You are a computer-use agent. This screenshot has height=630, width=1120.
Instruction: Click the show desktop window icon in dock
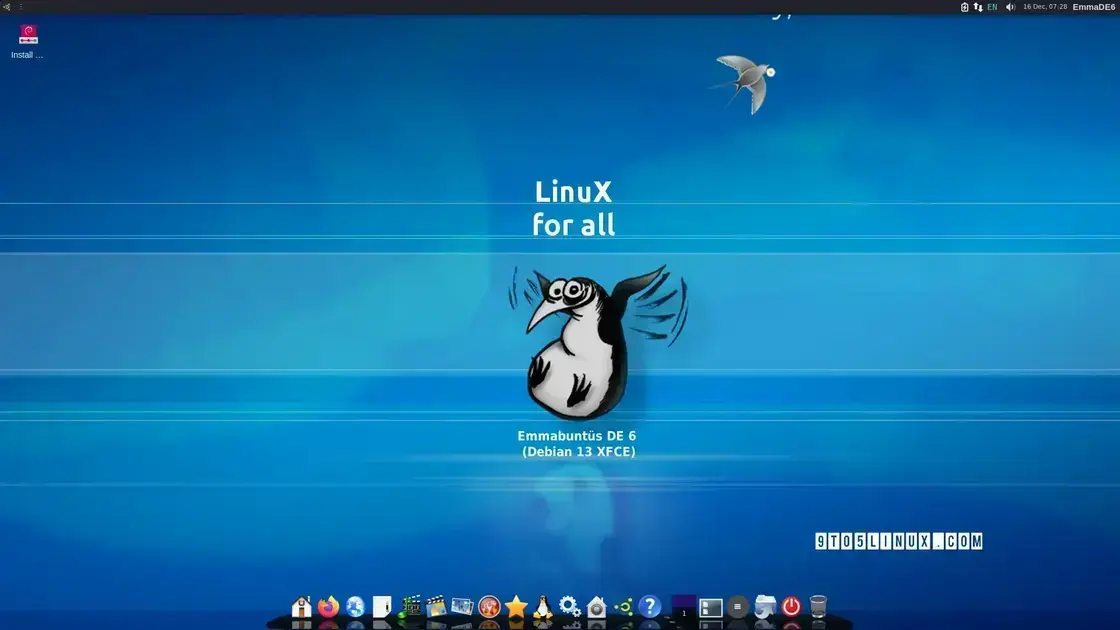tap(711, 607)
